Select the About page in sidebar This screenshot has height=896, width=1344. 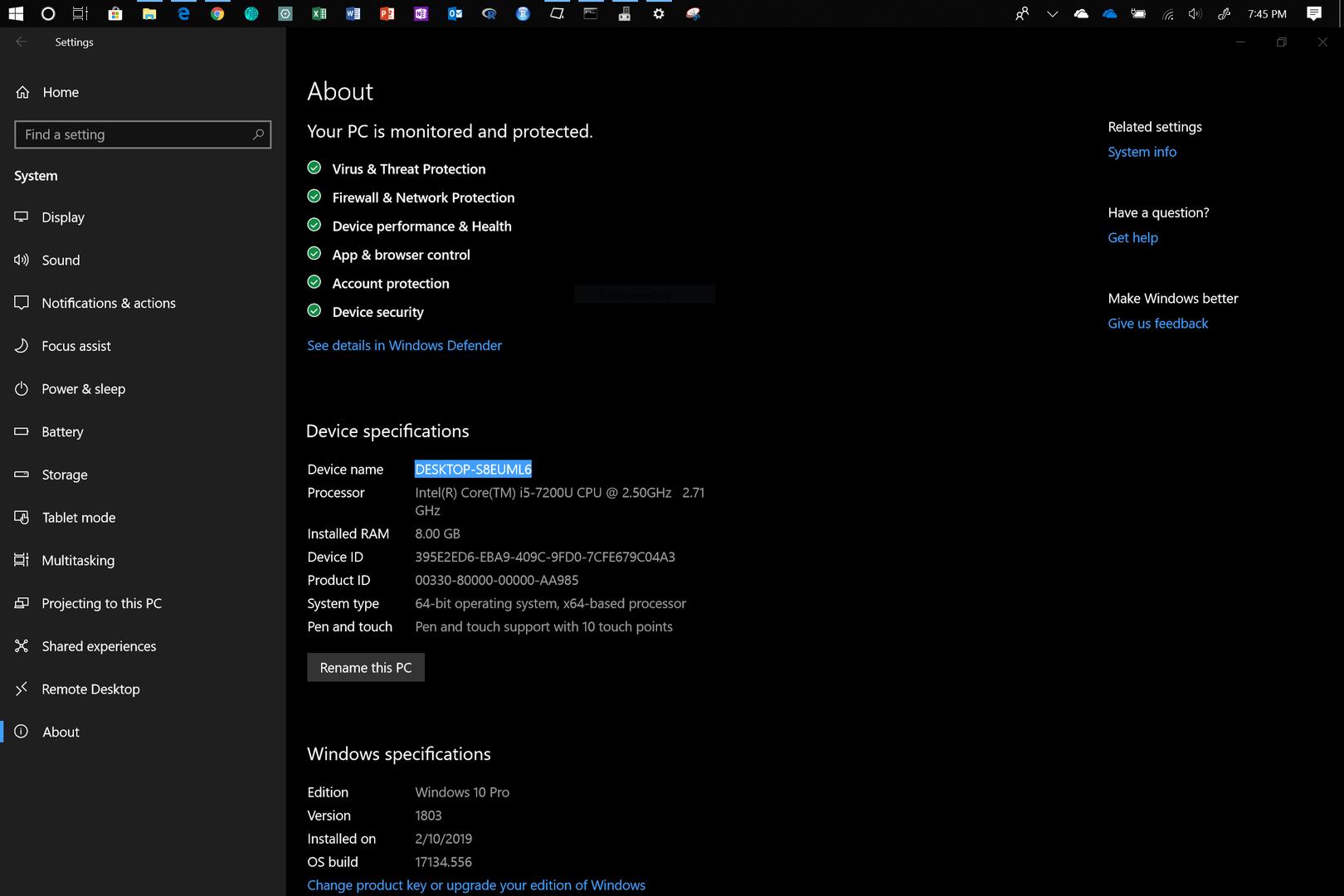tap(143, 732)
